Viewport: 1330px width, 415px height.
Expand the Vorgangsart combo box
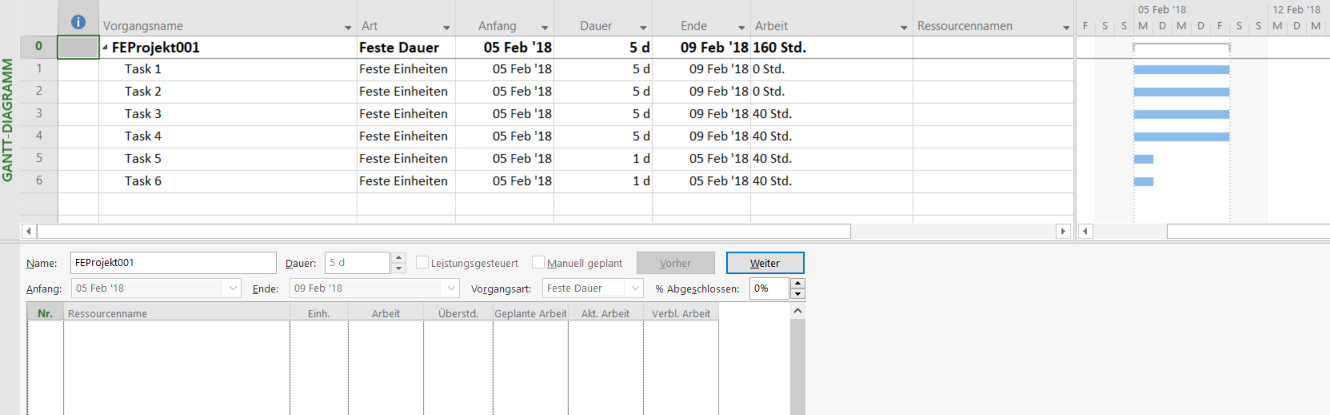click(634, 288)
